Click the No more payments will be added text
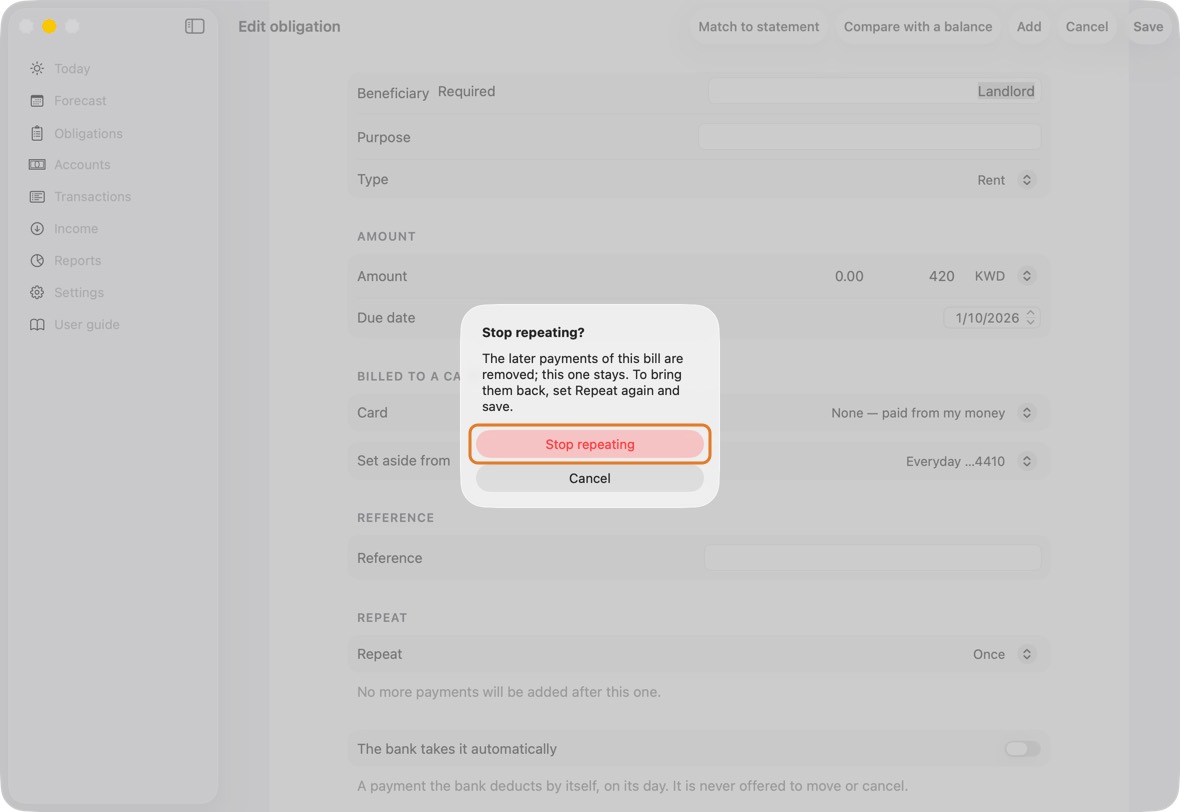 pos(509,692)
